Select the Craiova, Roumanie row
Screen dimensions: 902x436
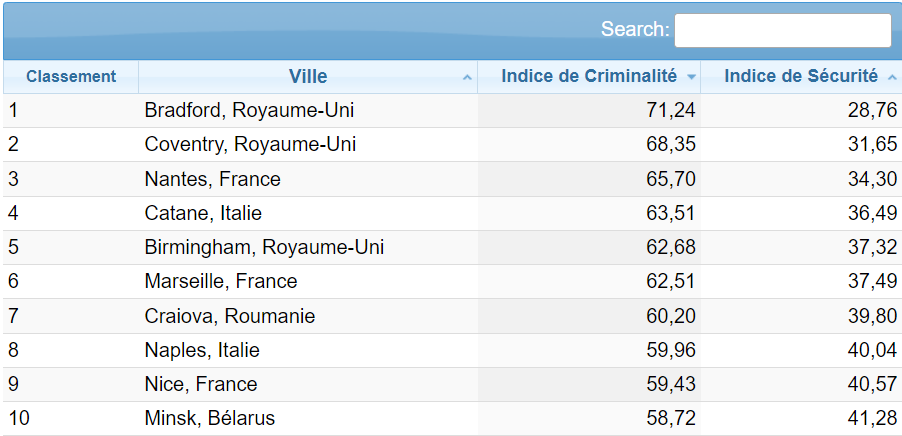(230, 316)
